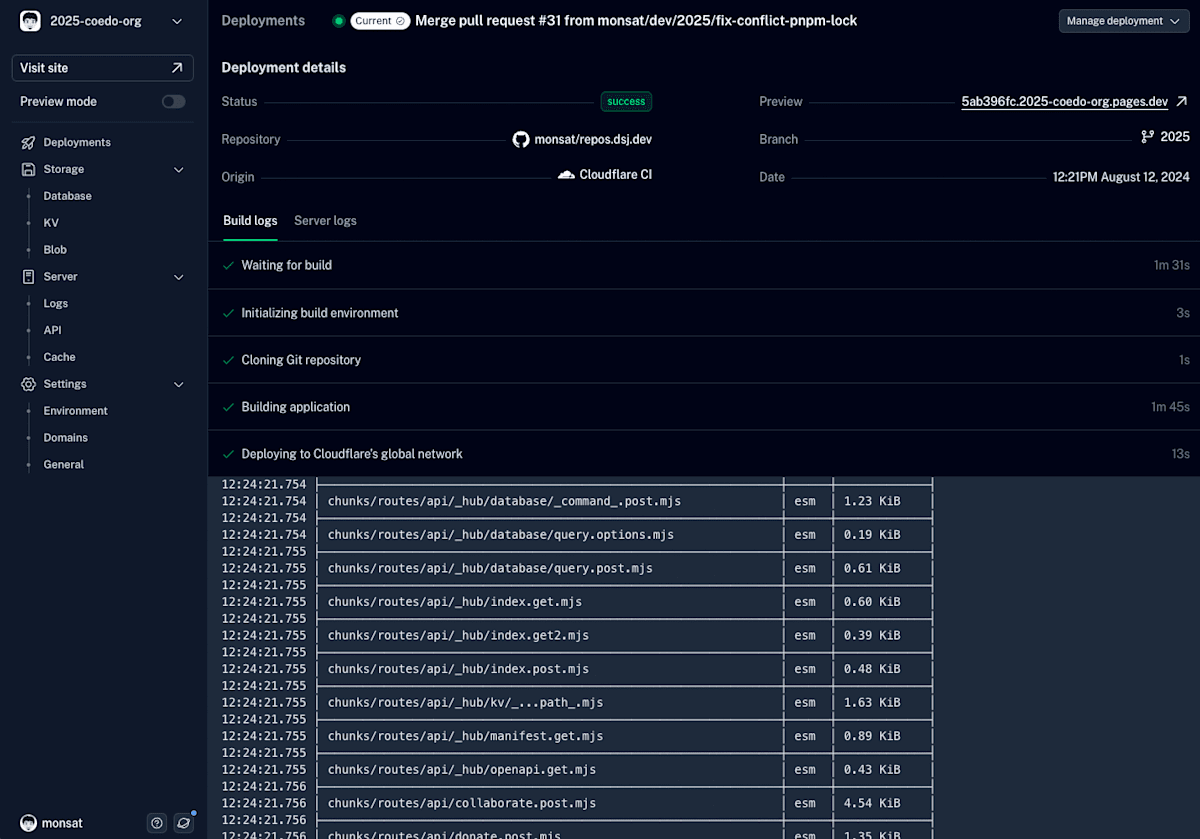Click the help question mark icon

pos(156,823)
